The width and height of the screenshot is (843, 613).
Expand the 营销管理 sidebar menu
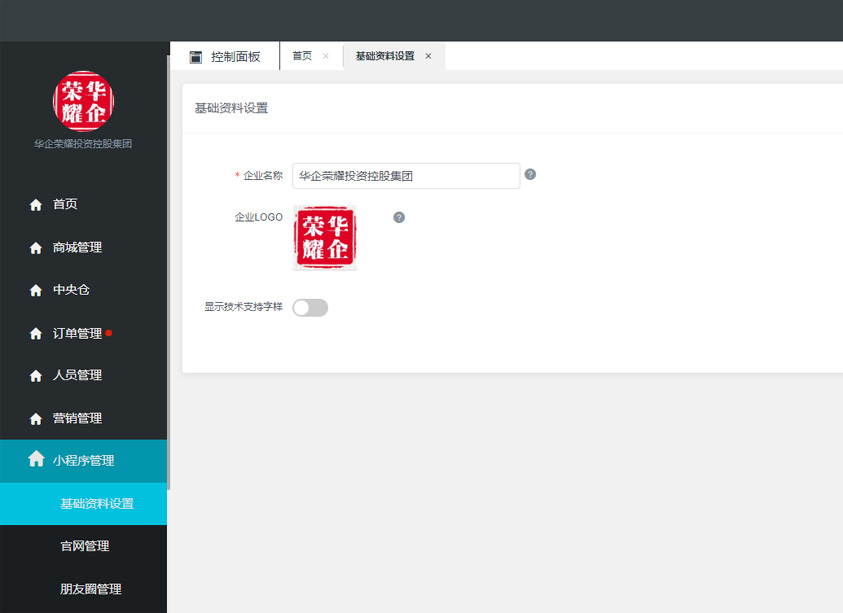[x=77, y=419]
